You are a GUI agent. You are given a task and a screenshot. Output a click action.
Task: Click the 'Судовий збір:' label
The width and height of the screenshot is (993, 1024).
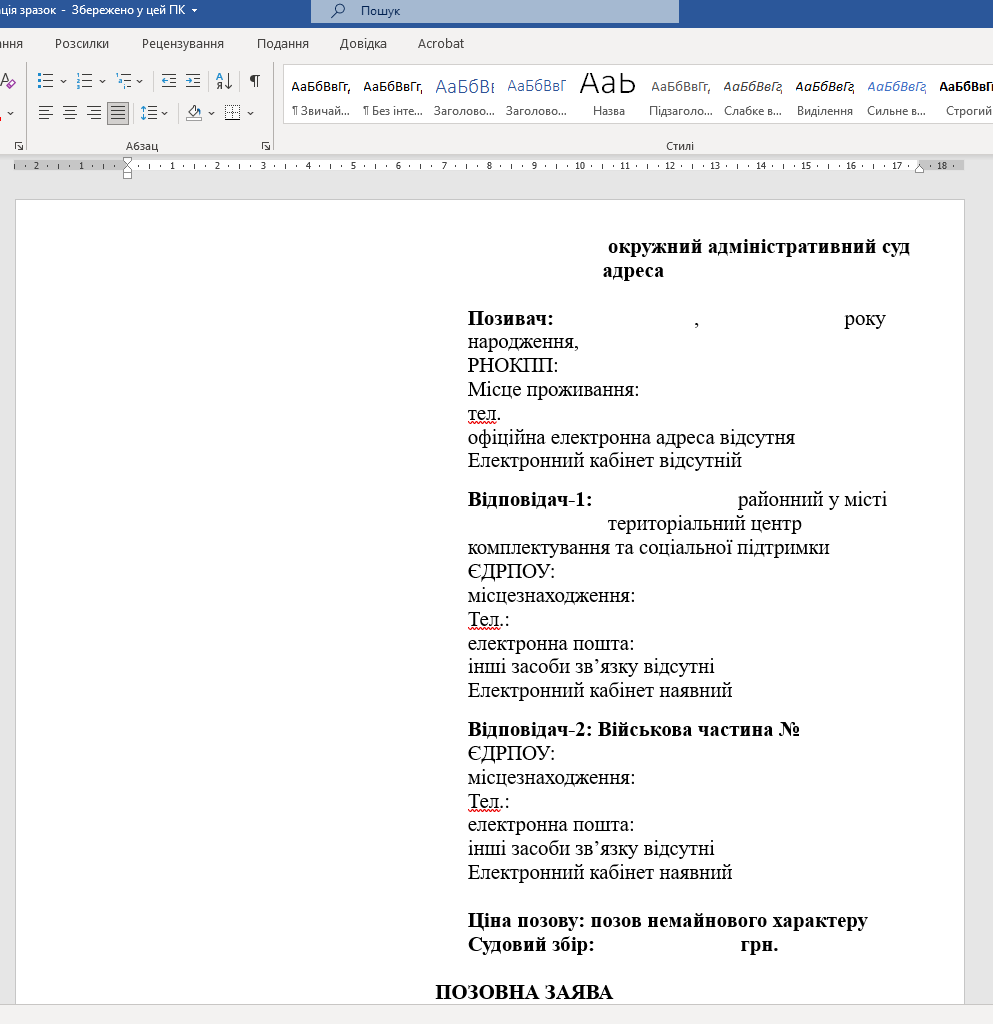pyautogui.click(x=531, y=945)
